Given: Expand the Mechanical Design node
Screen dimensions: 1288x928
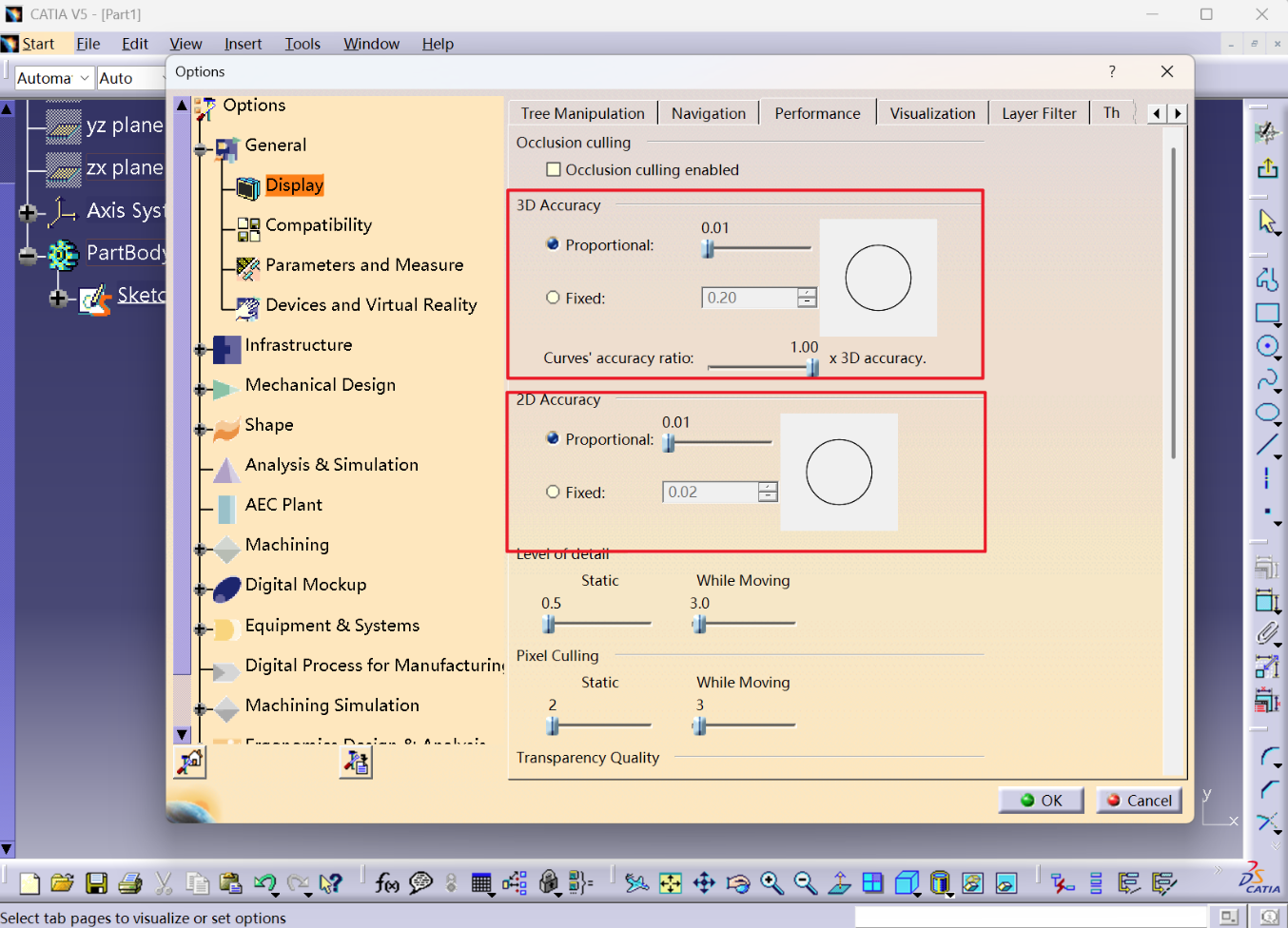Looking at the screenshot, I should [201, 390].
